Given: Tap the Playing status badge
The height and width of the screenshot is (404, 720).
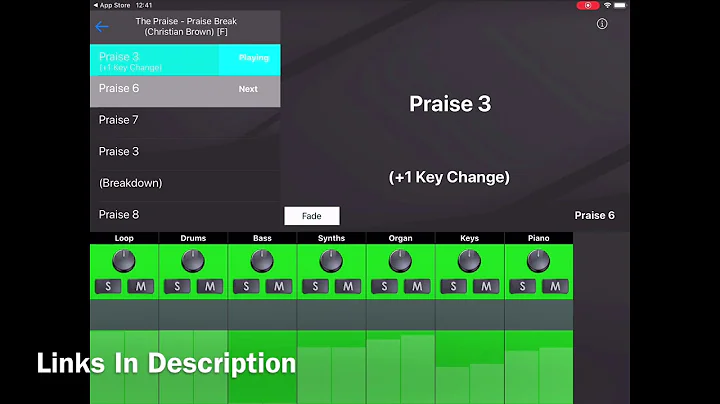Looking at the screenshot, I should click(x=253, y=58).
